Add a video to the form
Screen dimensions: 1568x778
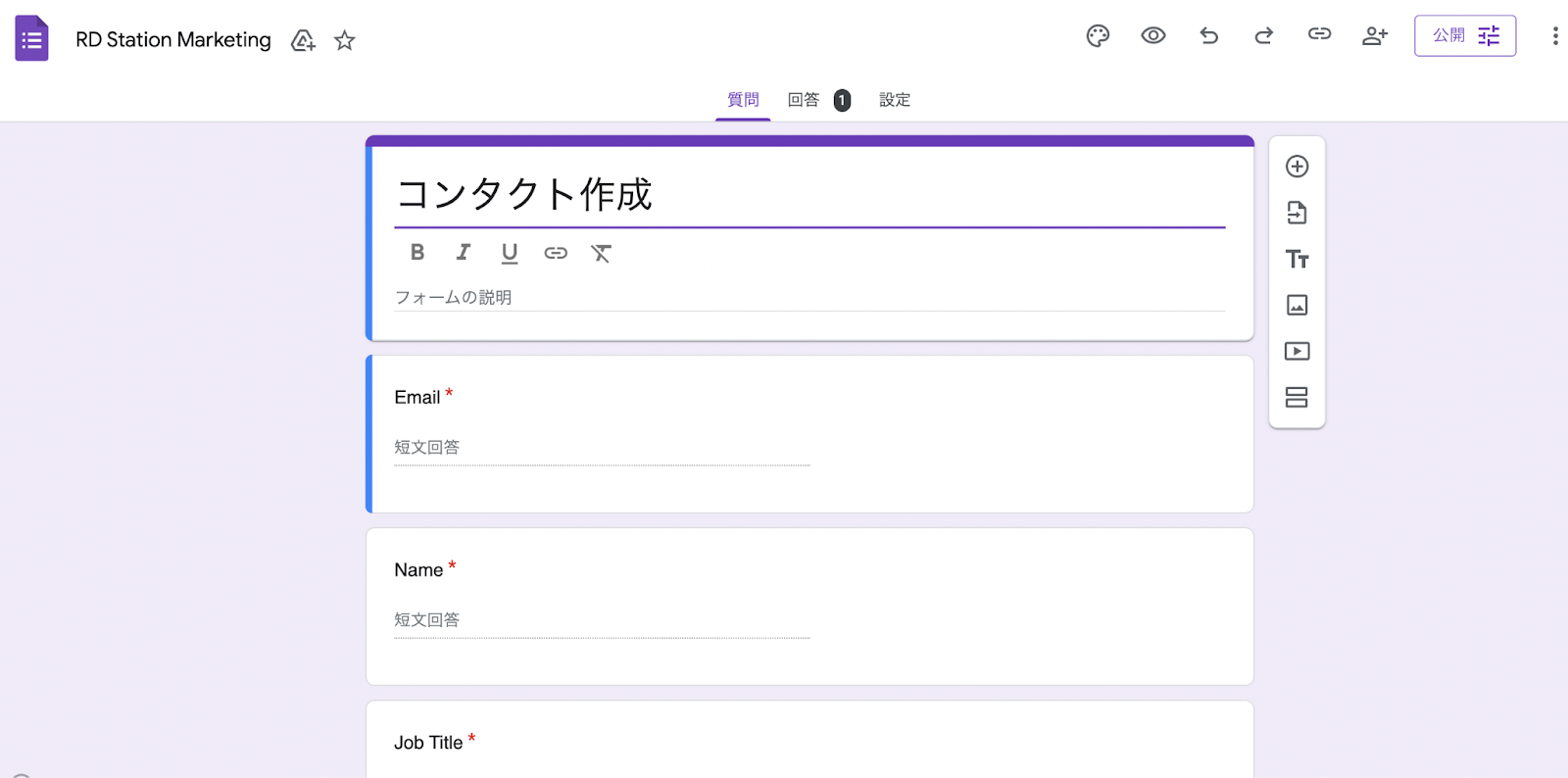point(1297,351)
